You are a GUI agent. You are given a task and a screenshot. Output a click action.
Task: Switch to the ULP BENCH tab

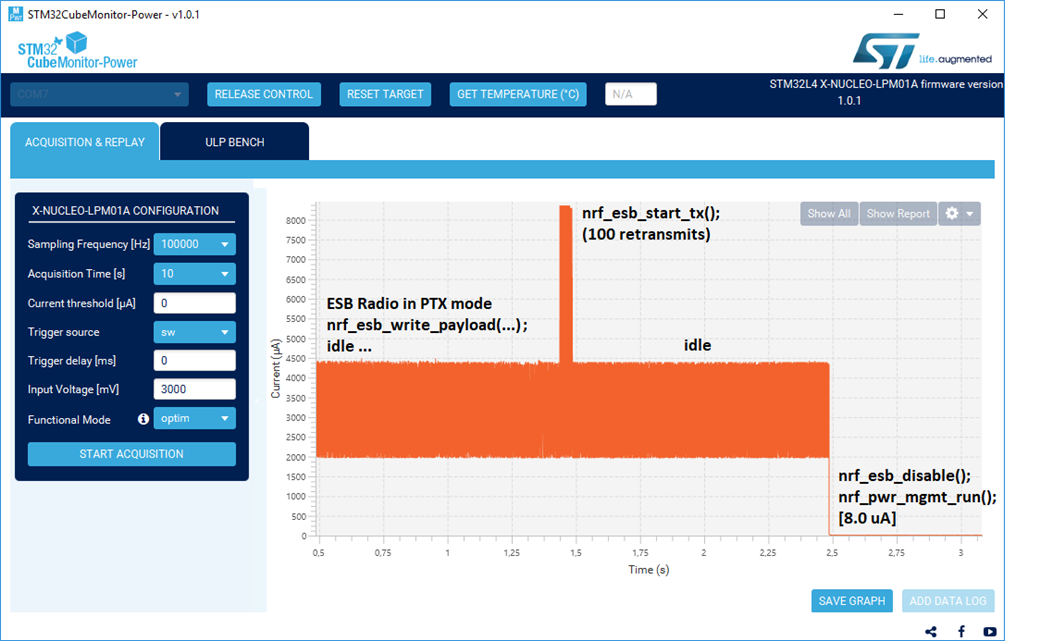click(x=234, y=142)
